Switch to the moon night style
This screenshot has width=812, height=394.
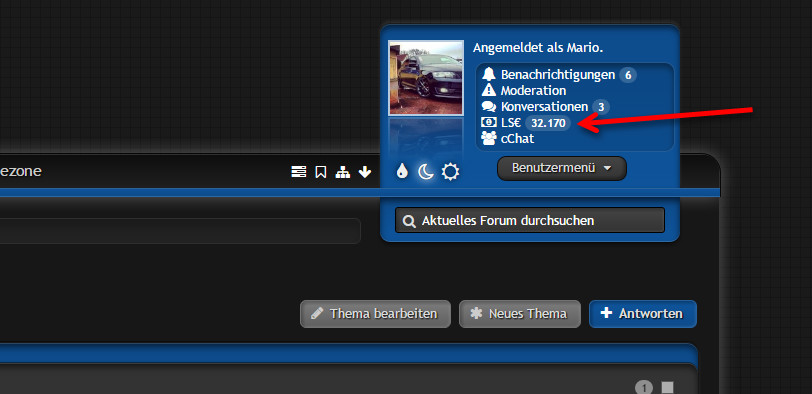pyautogui.click(x=426, y=171)
